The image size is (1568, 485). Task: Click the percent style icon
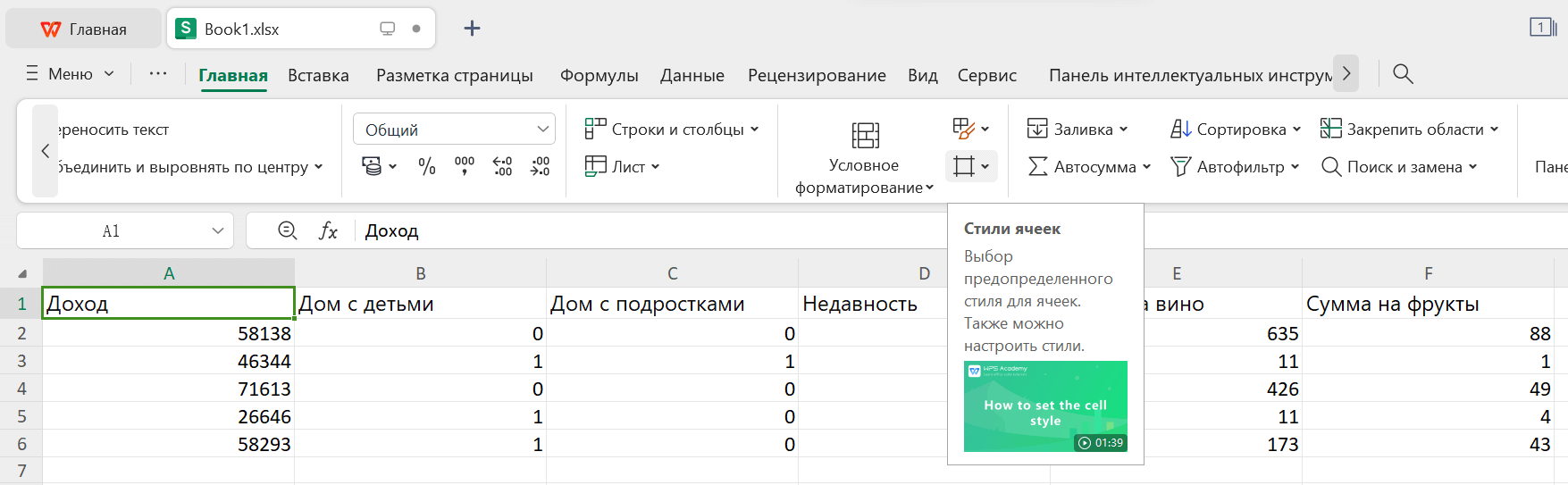click(x=427, y=166)
